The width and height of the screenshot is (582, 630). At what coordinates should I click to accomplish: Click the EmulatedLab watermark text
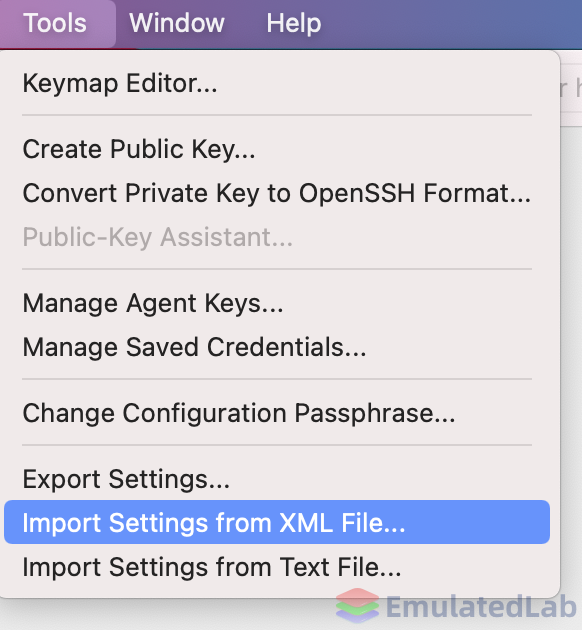[x=481, y=606]
